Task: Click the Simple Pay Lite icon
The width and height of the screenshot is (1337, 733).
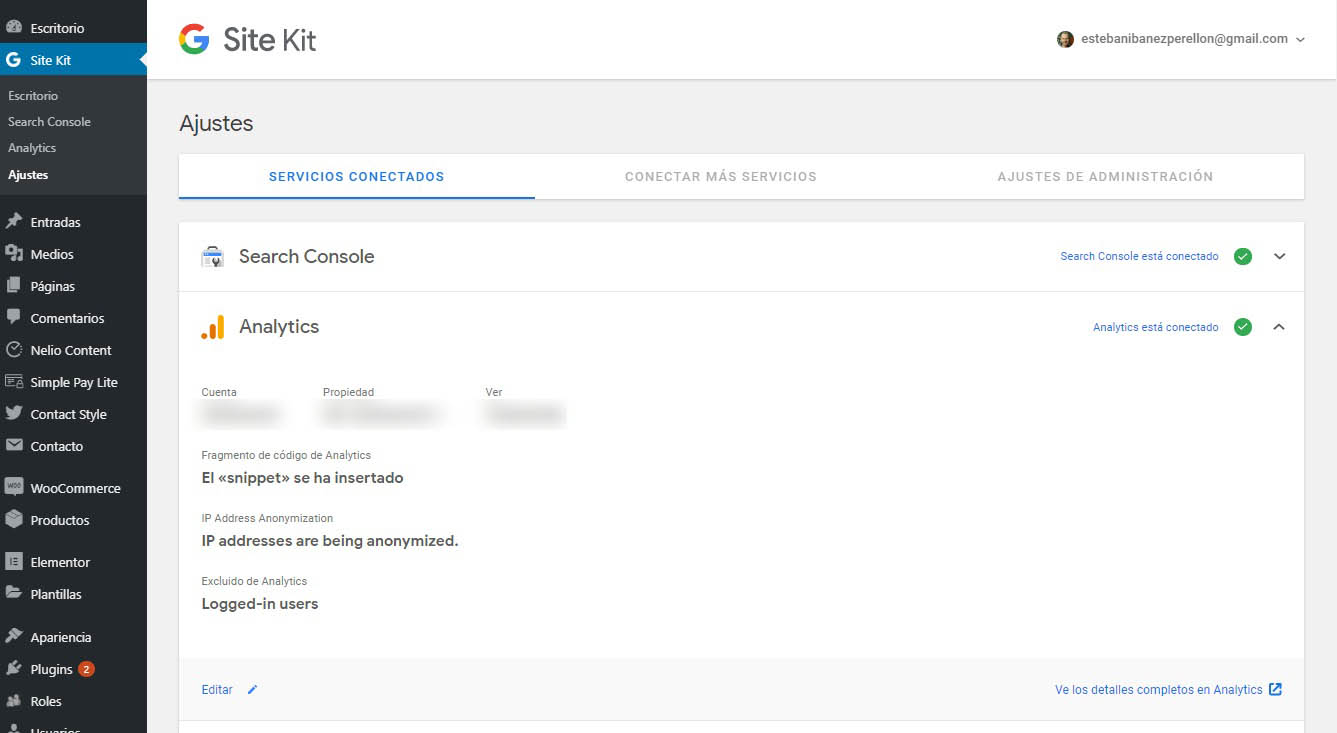Action: [14, 382]
